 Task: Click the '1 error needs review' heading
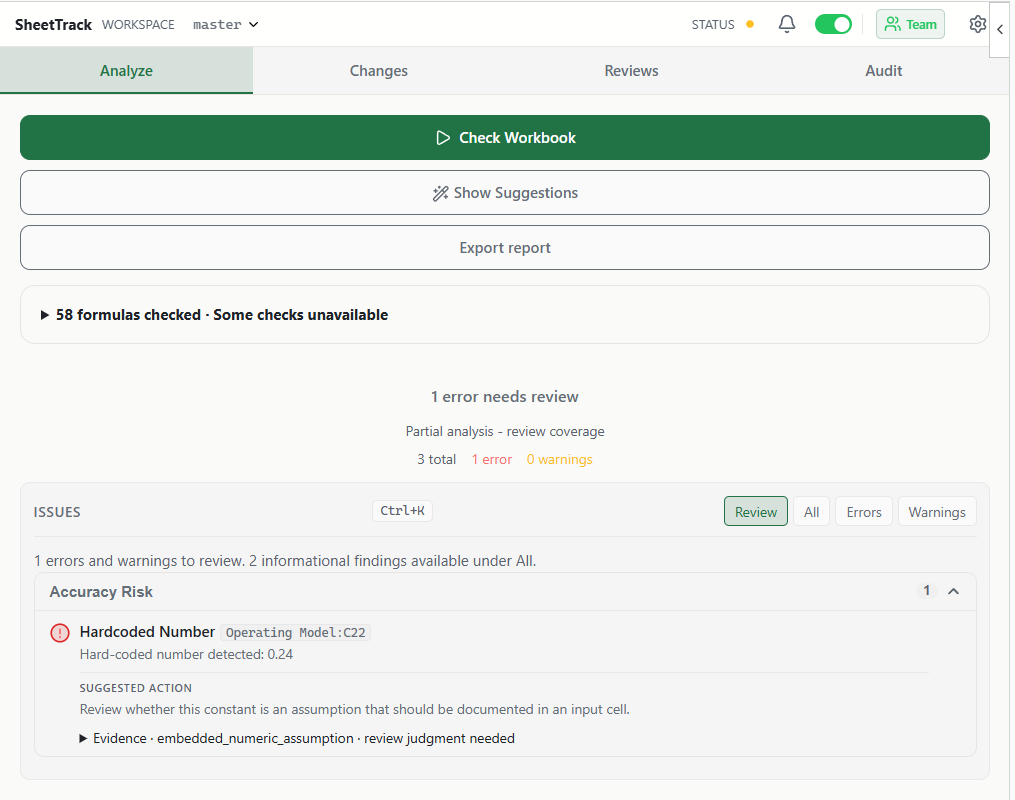click(x=505, y=397)
